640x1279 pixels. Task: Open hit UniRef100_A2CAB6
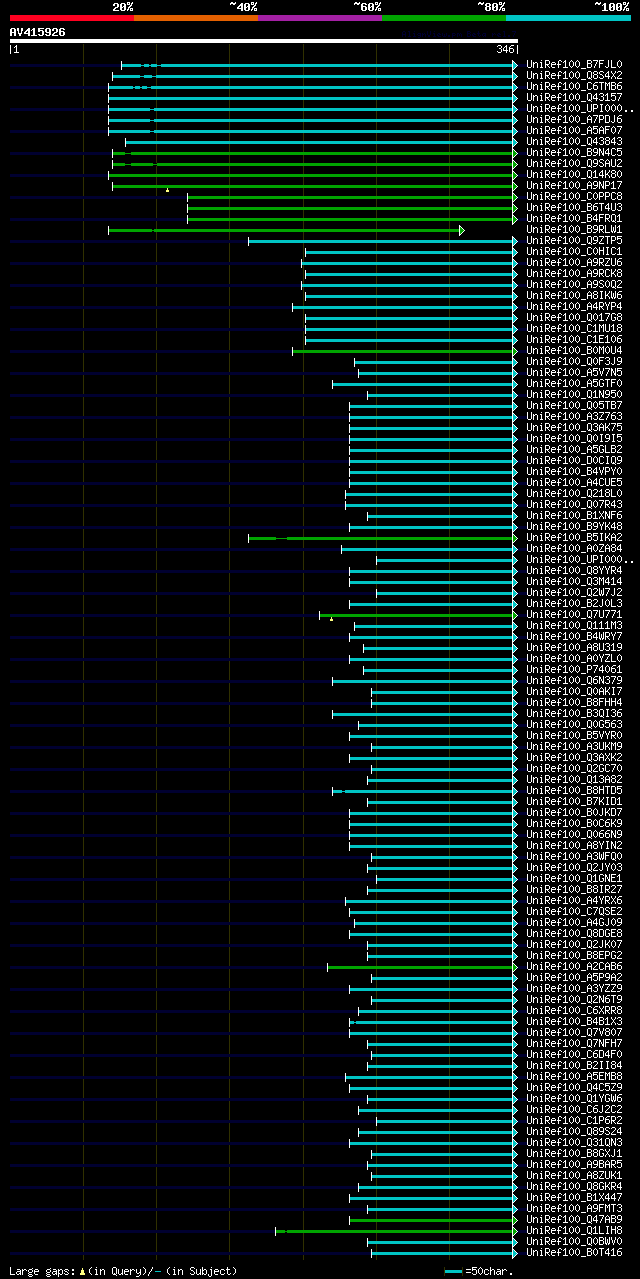574,966
